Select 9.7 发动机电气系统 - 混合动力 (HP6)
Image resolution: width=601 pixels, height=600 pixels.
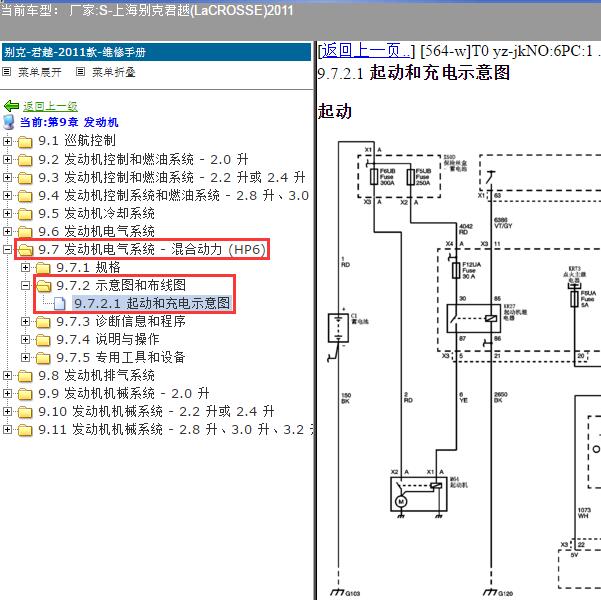pos(152,249)
